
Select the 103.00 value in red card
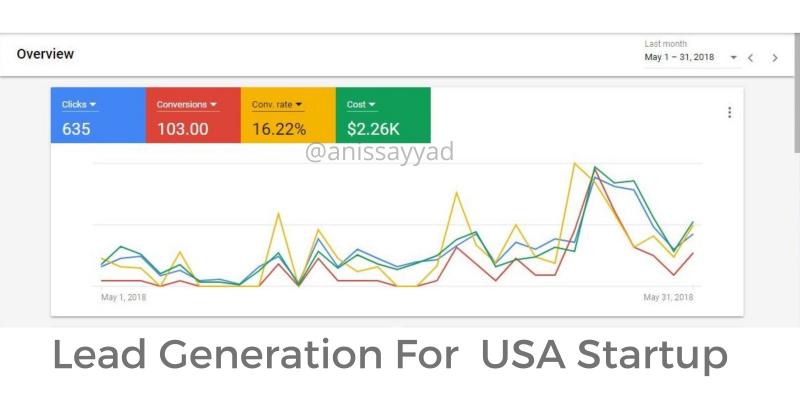(182, 128)
